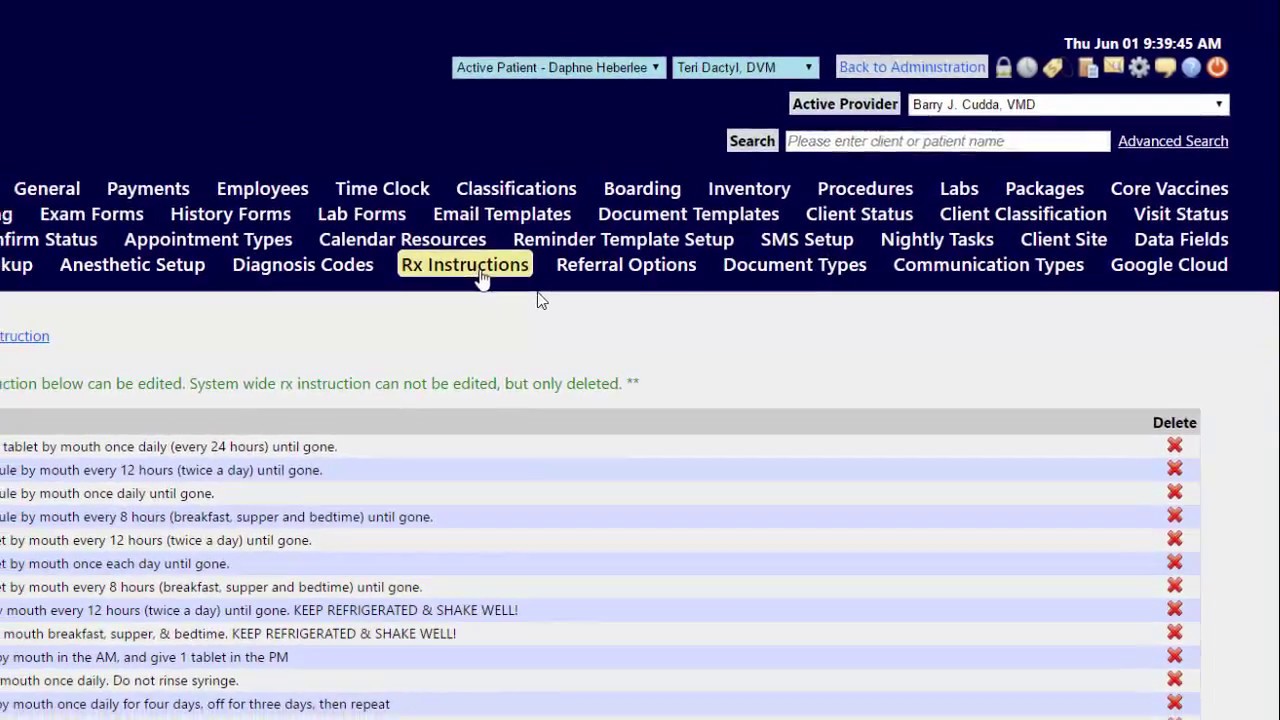Delete the 'once daily (every 24 hours)' instruction
The width and height of the screenshot is (1280, 720).
(1175, 445)
